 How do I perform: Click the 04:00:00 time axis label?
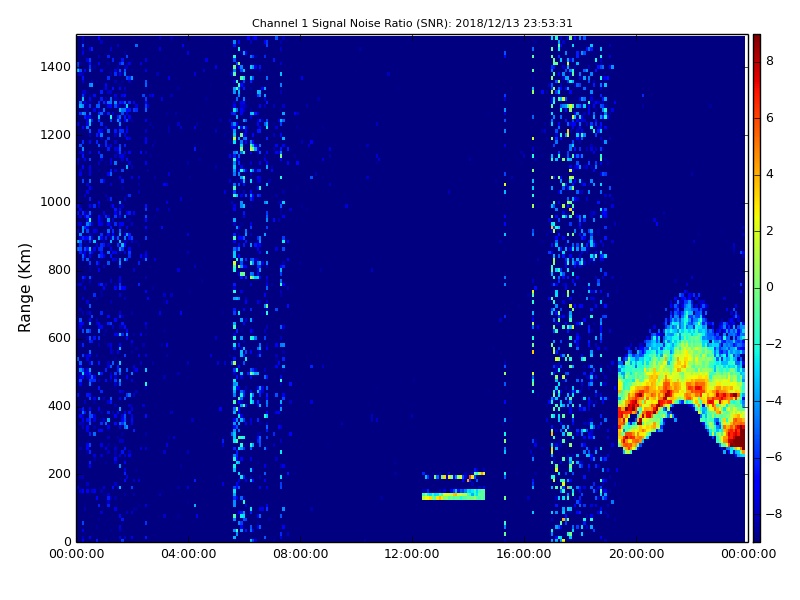[x=189, y=554]
